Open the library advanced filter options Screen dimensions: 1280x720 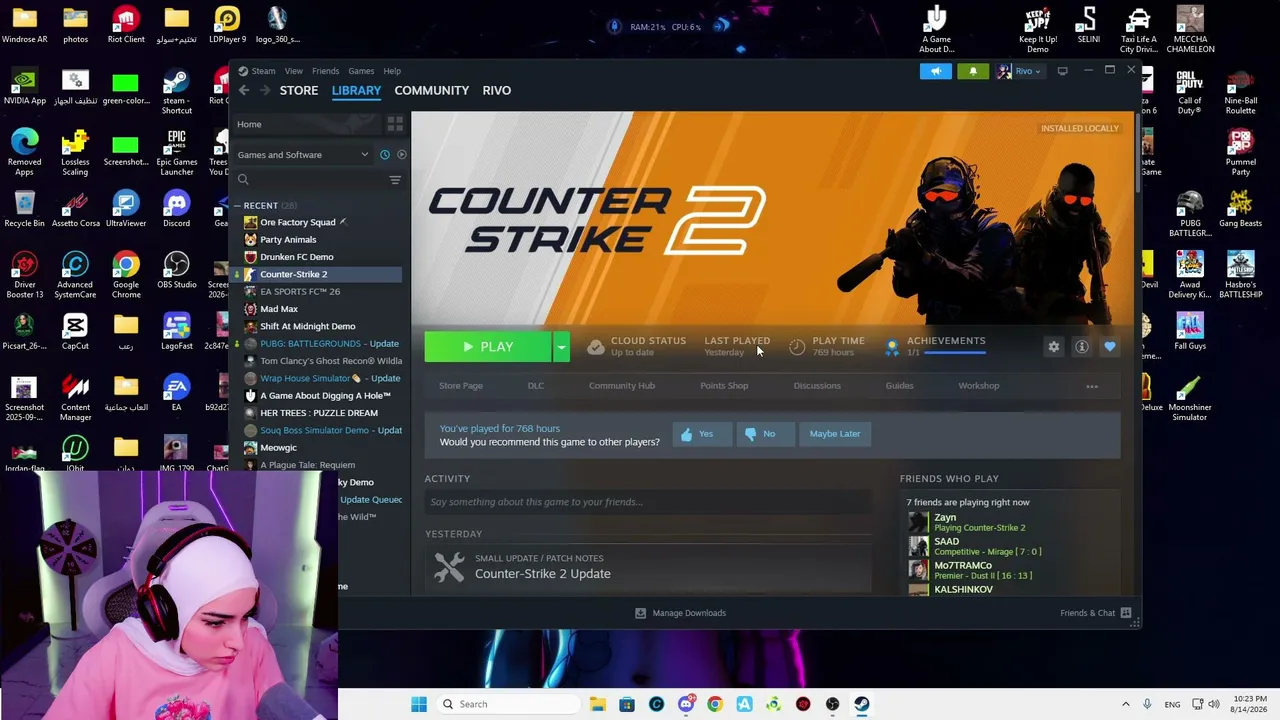(x=395, y=180)
